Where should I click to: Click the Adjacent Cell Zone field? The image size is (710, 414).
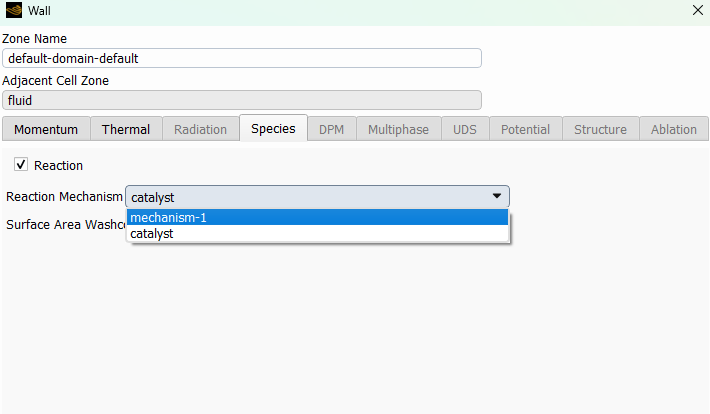pyautogui.click(x=241, y=100)
